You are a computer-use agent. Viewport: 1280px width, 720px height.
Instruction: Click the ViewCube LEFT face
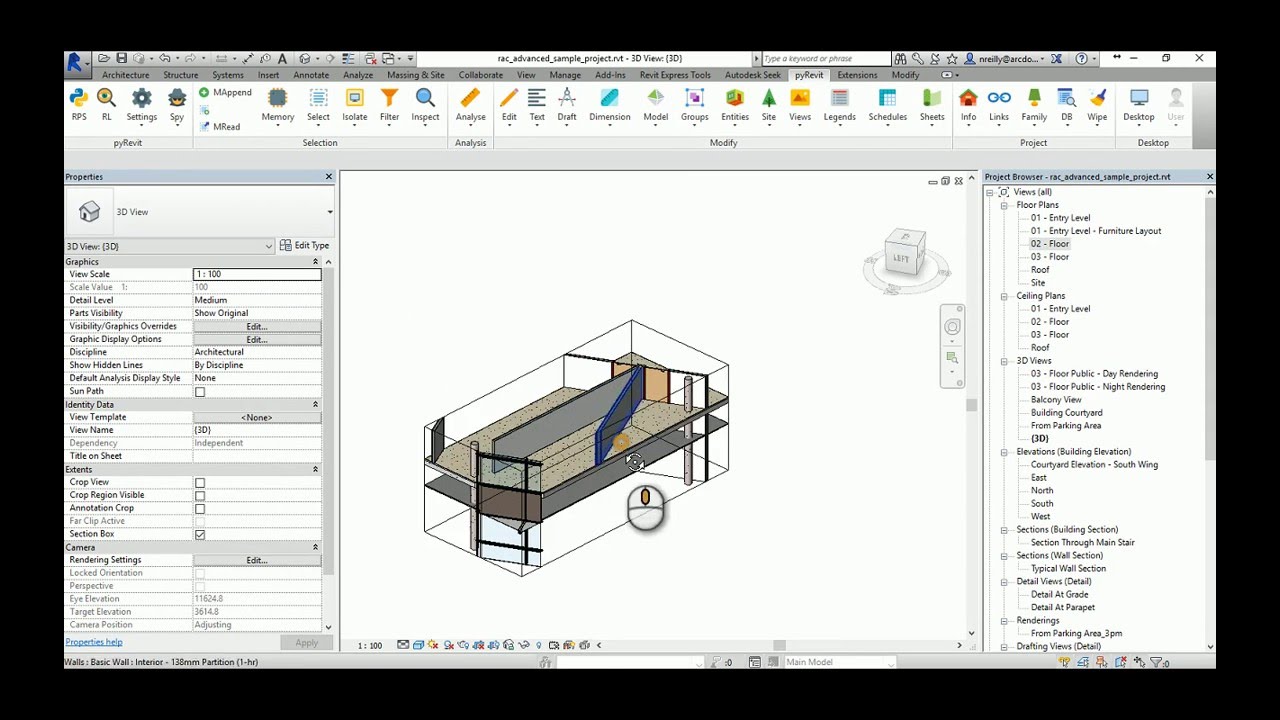click(903, 258)
